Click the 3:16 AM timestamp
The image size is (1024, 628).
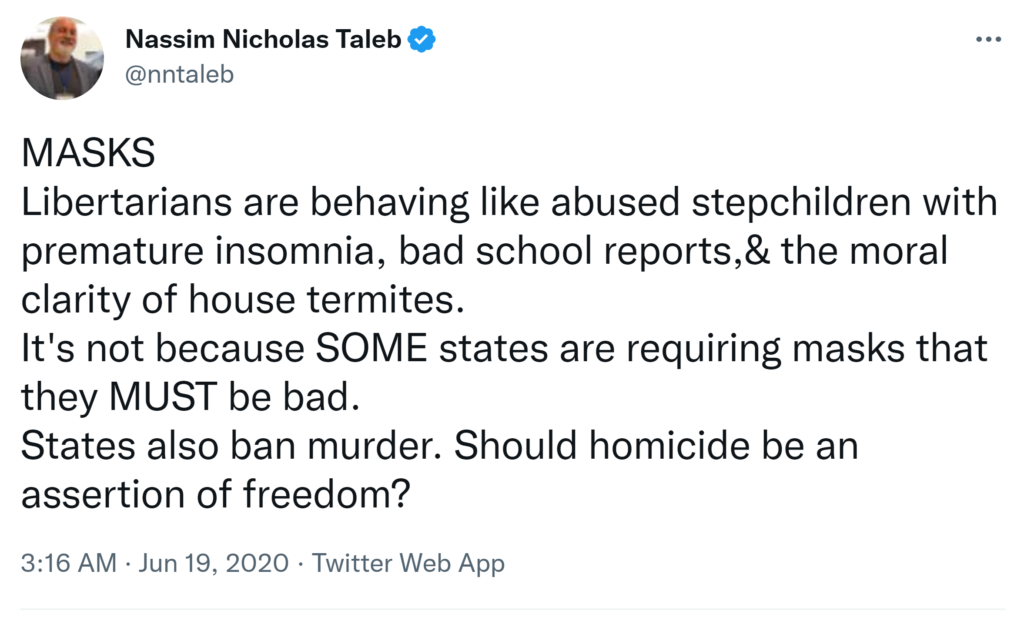69,563
